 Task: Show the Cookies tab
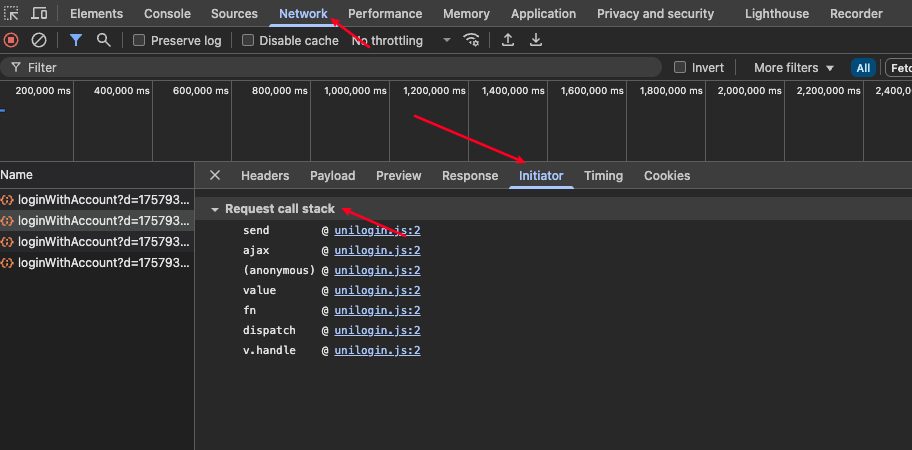click(667, 176)
